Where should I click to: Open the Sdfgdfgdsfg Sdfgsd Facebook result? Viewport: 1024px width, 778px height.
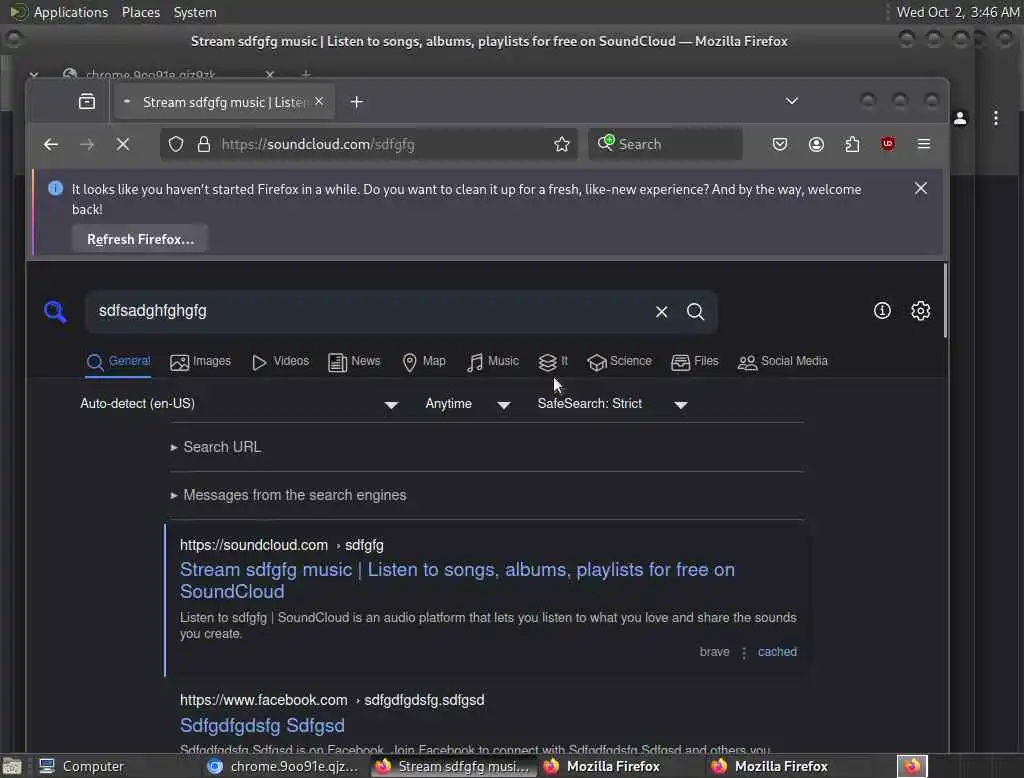click(262, 725)
